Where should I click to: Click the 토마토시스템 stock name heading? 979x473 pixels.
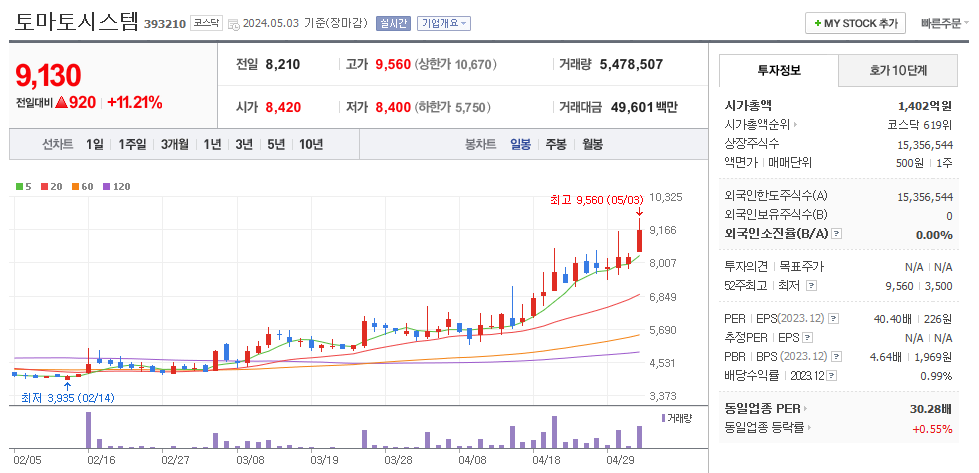pyautogui.click(x=76, y=22)
